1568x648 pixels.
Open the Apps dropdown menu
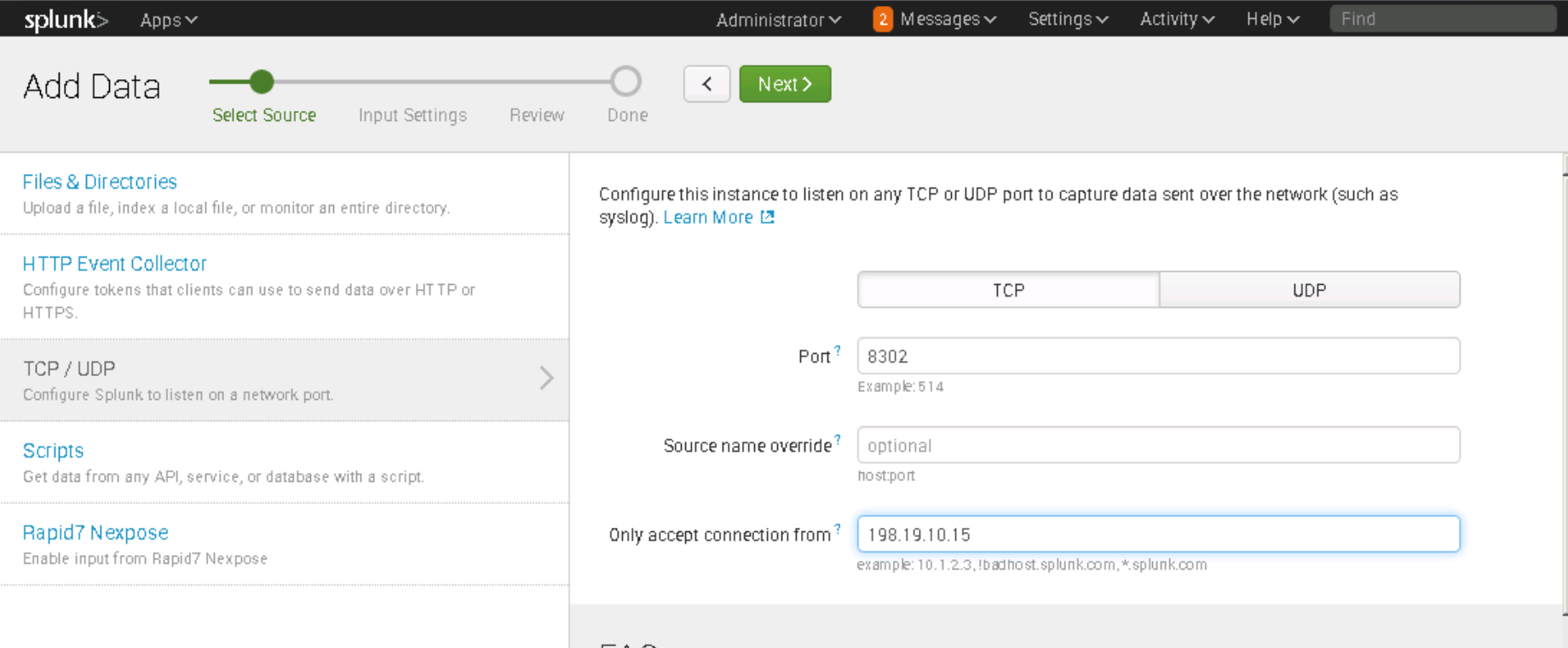tap(168, 20)
